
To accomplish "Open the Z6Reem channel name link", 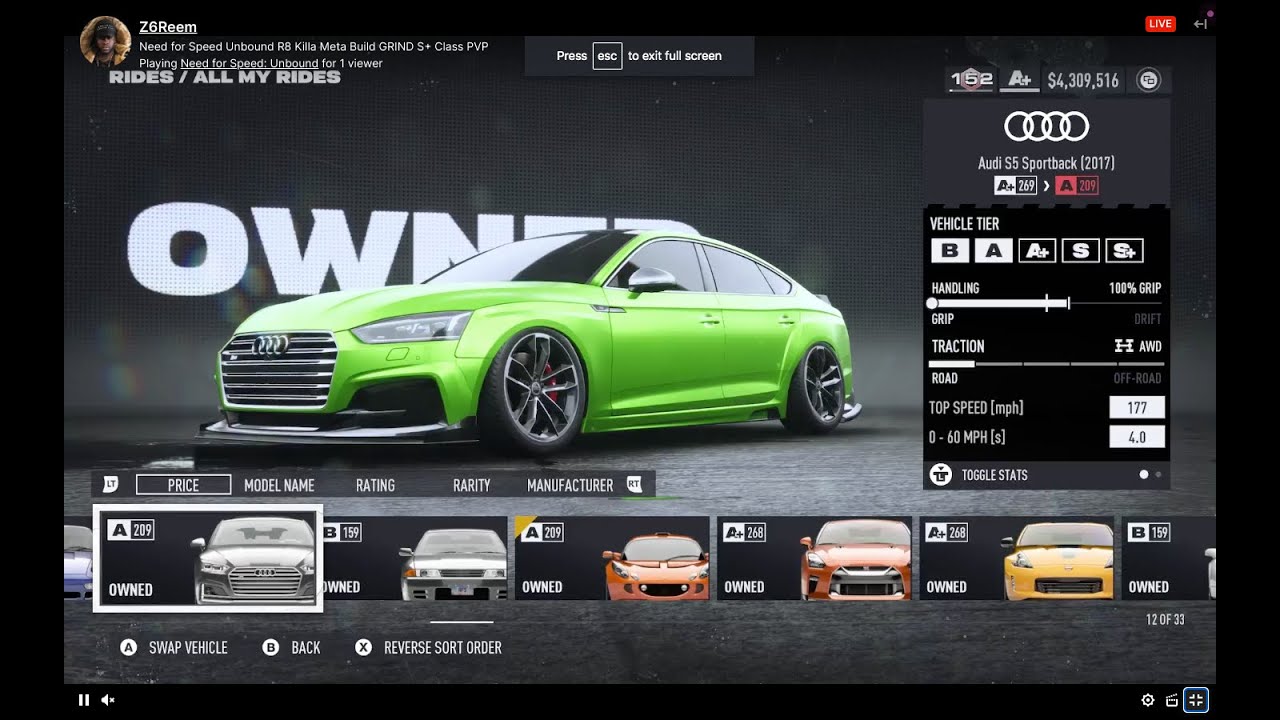I will point(168,27).
